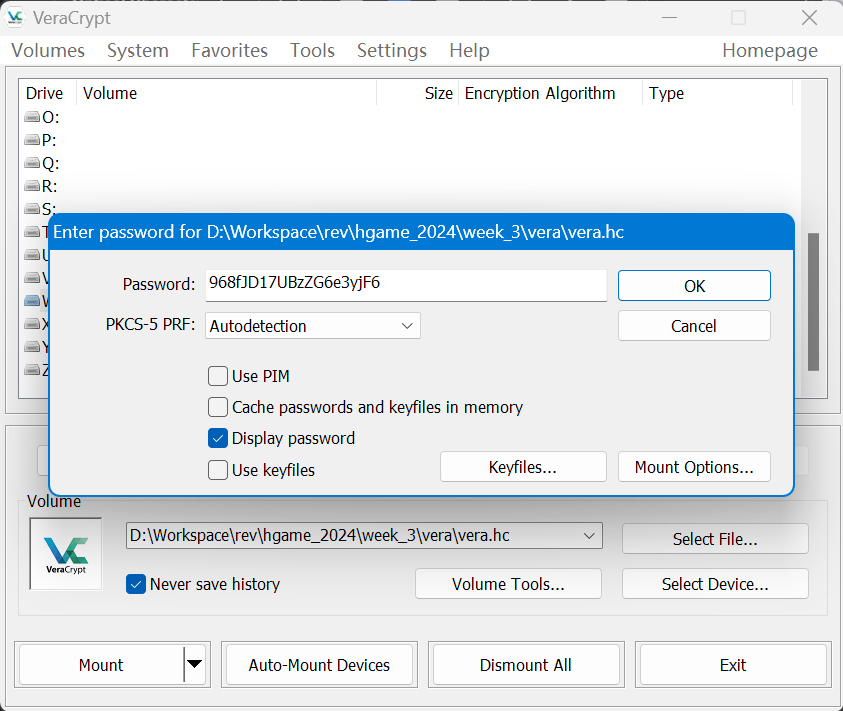The width and height of the screenshot is (843, 711).
Task: Open the Mount button dropdown arrow
Action: click(x=195, y=664)
